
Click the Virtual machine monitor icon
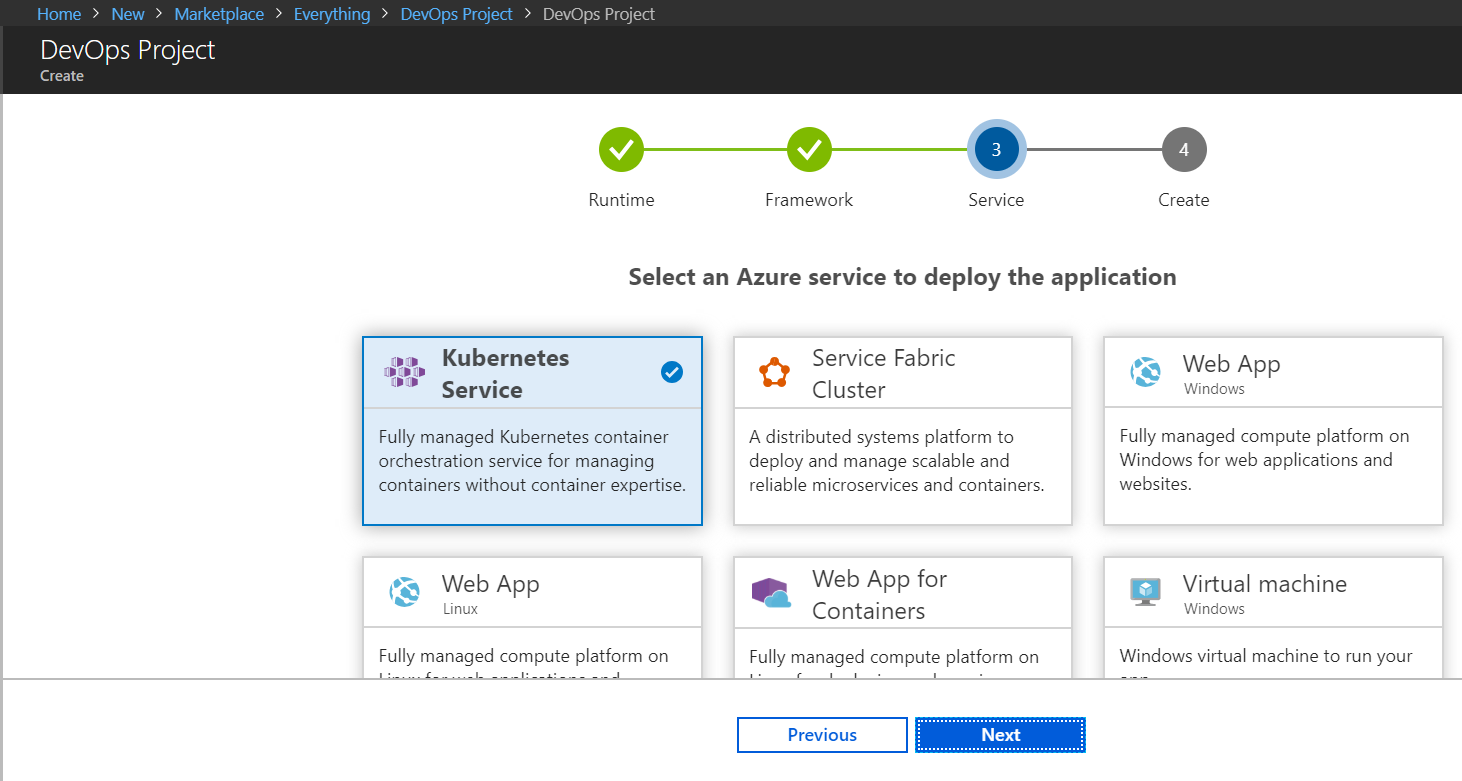pos(1145,592)
